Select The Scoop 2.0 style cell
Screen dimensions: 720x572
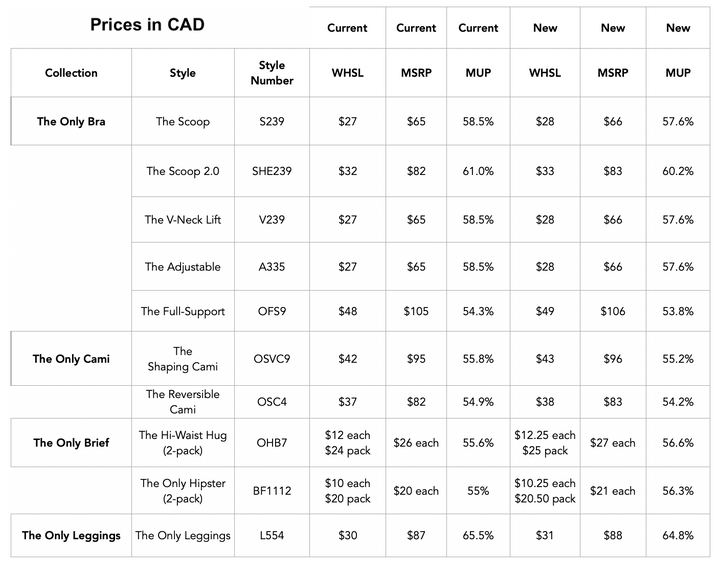pos(182,171)
